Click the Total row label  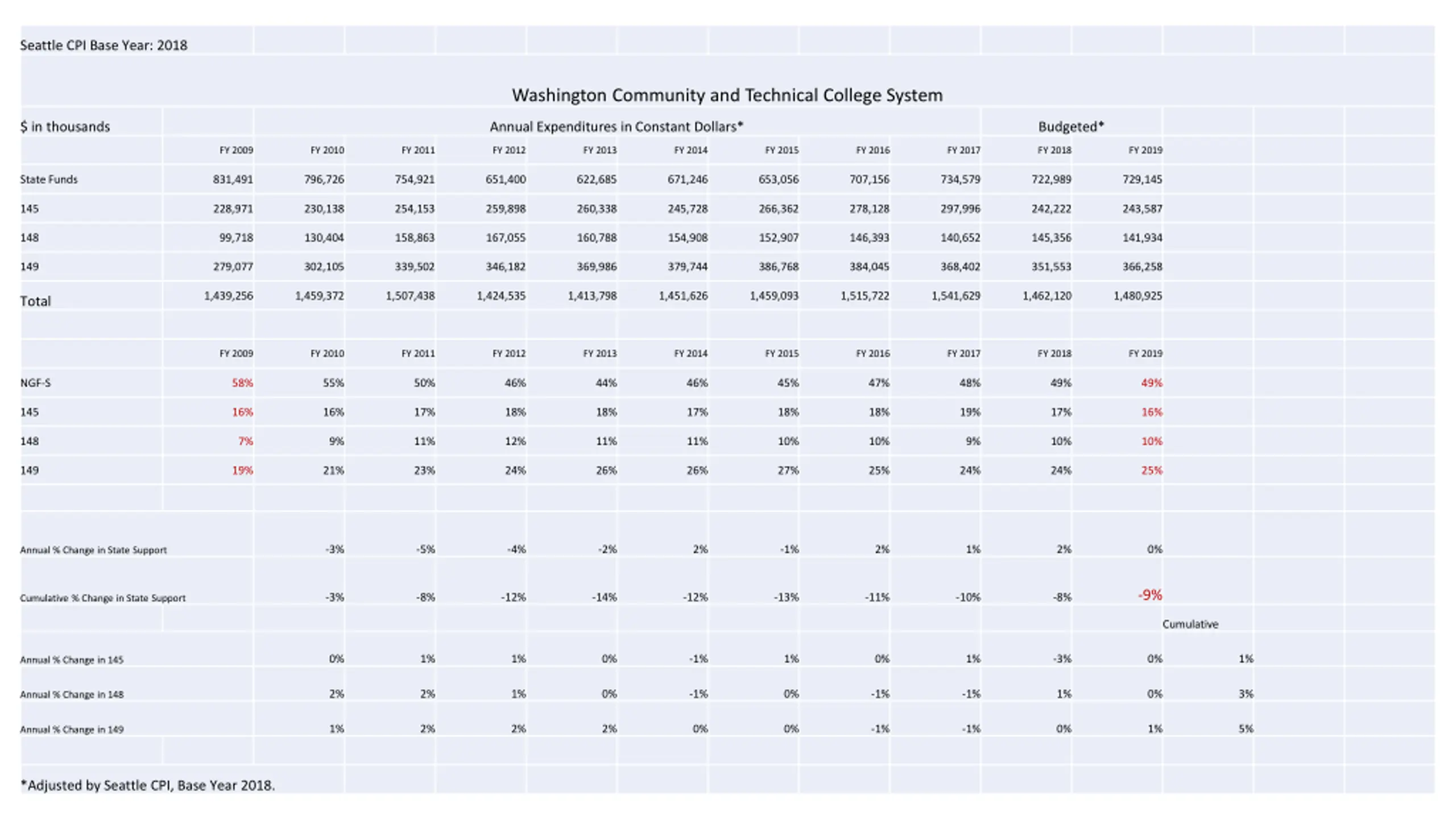click(35, 301)
